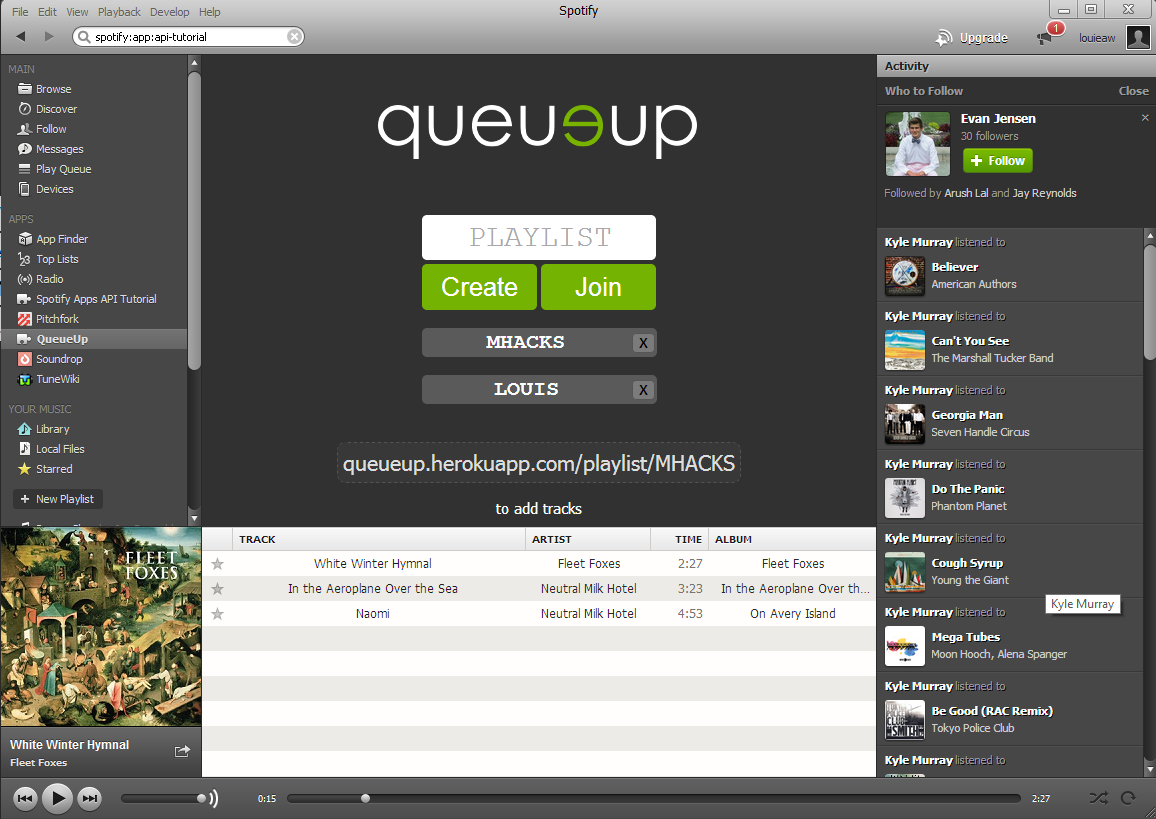Viewport: 1156px width, 819px height.
Task: Open Play Queue in sidebar
Action: 63,169
